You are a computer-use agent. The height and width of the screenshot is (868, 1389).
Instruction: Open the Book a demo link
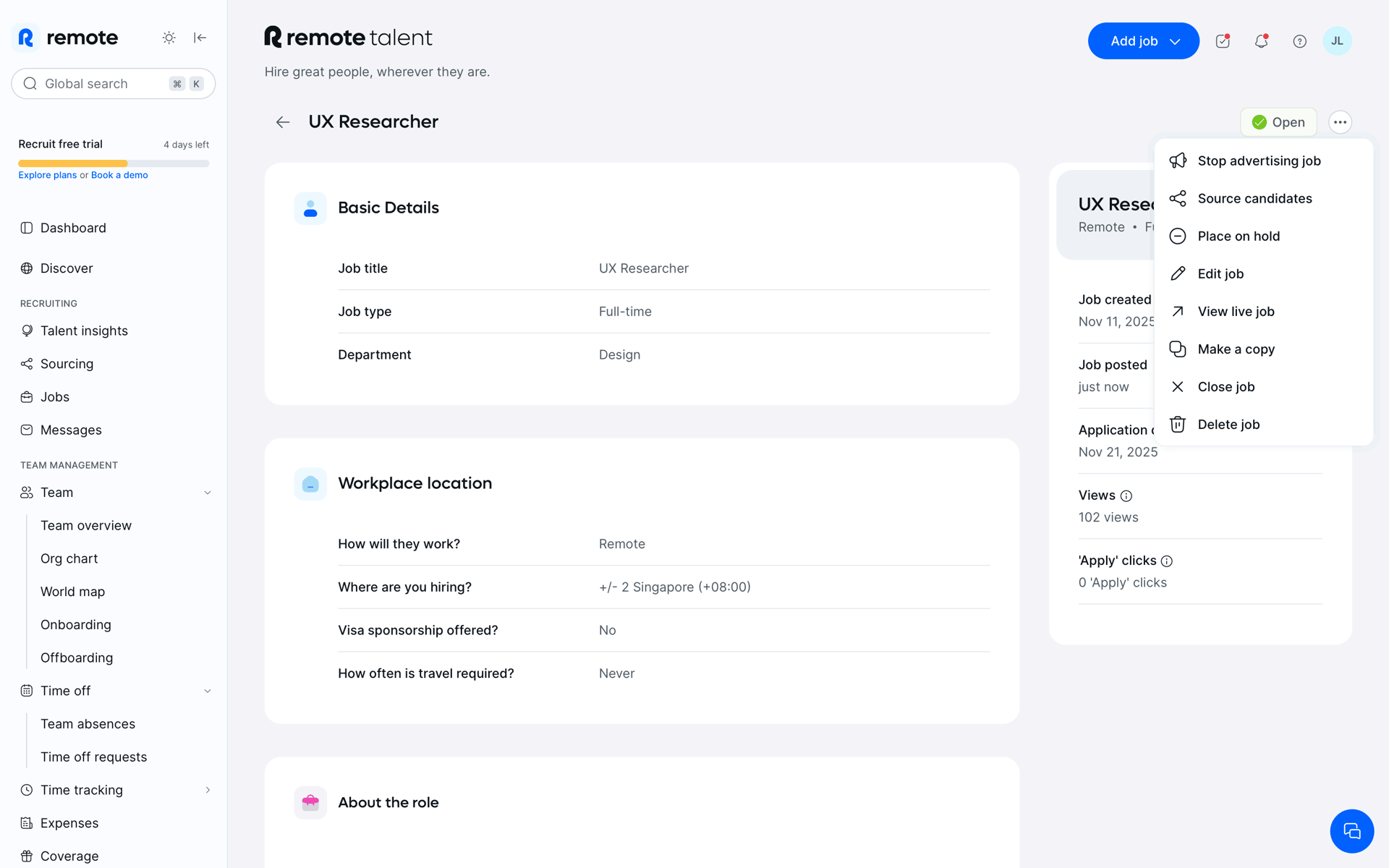coord(119,175)
